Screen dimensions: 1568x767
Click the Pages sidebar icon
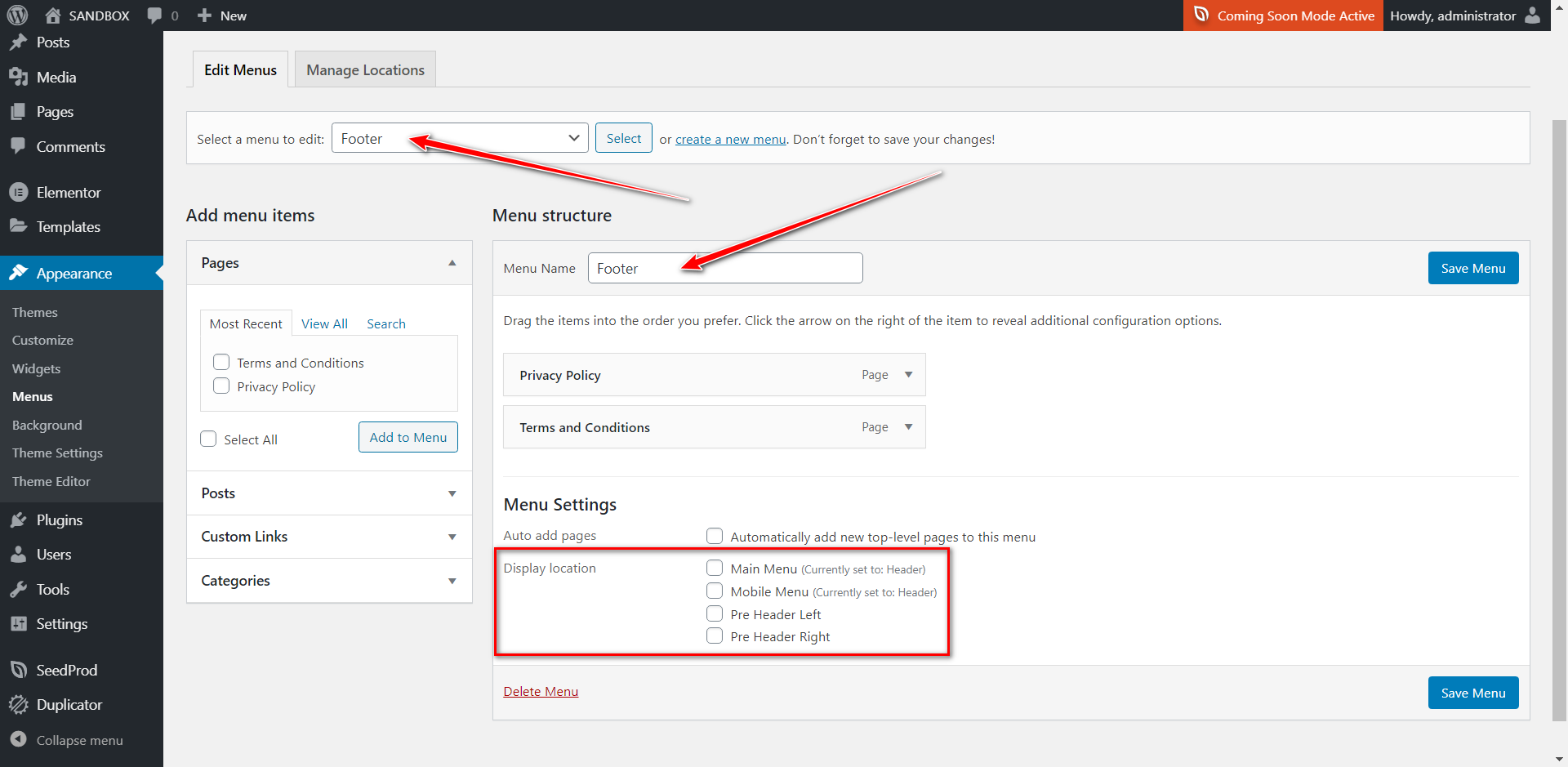(x=18, y=112)
